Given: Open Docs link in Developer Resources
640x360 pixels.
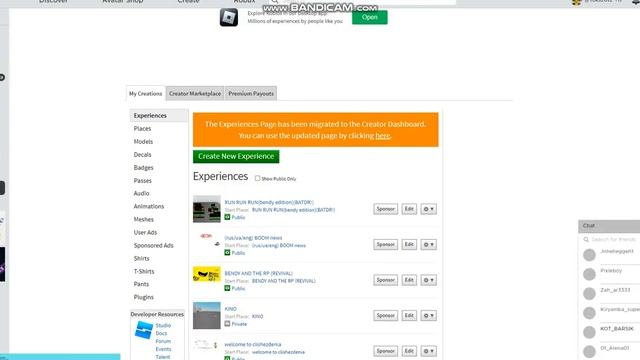Looking at the screenshot, I should click(161, 333).
